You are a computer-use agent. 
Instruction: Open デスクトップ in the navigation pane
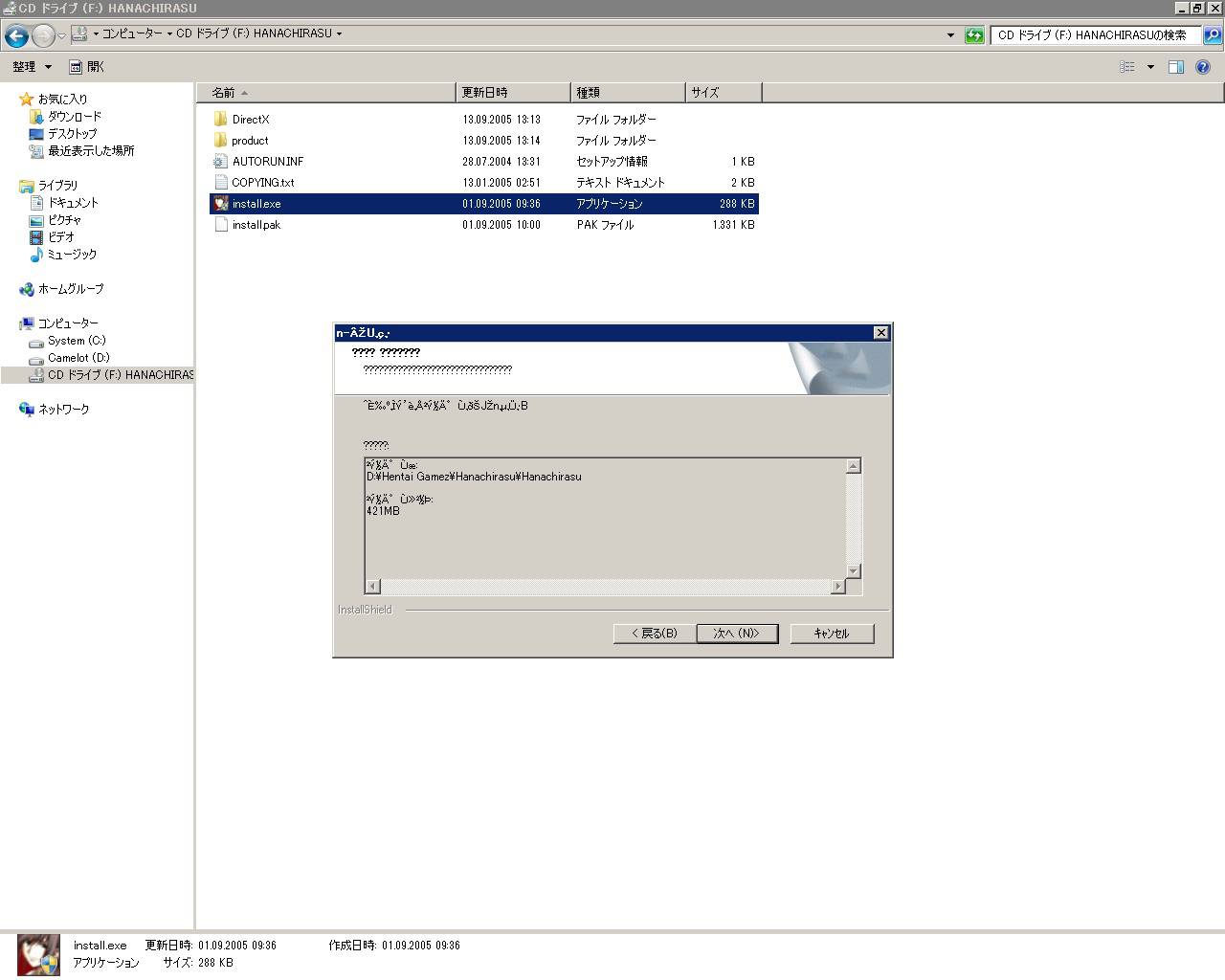73,134
